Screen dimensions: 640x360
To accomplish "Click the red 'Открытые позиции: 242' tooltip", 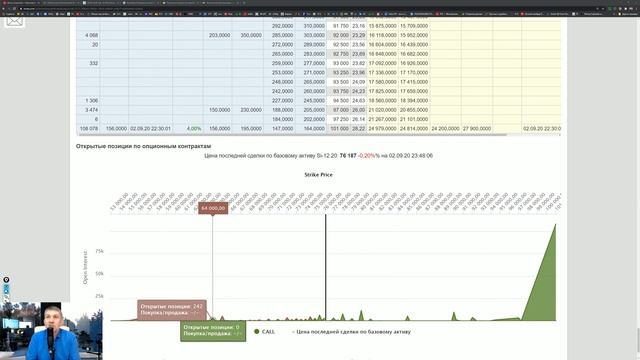I will pos(172,309).
